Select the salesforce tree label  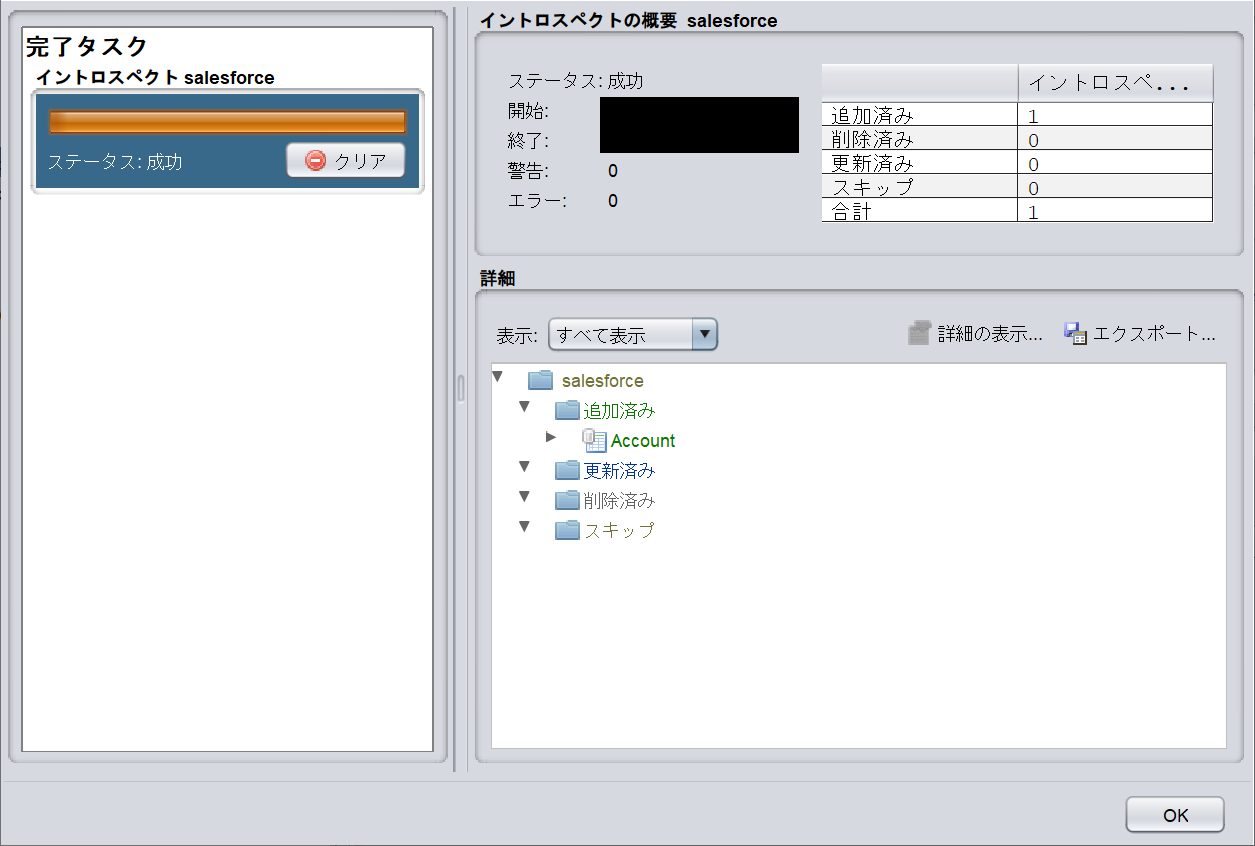click(x=603, y=381)
